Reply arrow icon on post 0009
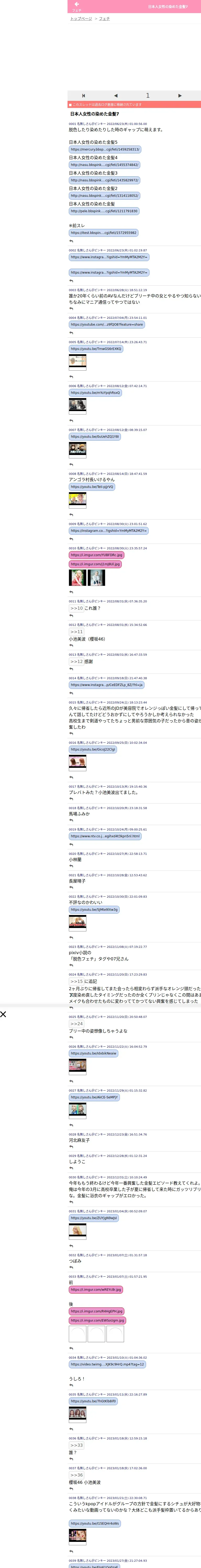This screenshot has height=1568, width=201. [x=71, y=539]
